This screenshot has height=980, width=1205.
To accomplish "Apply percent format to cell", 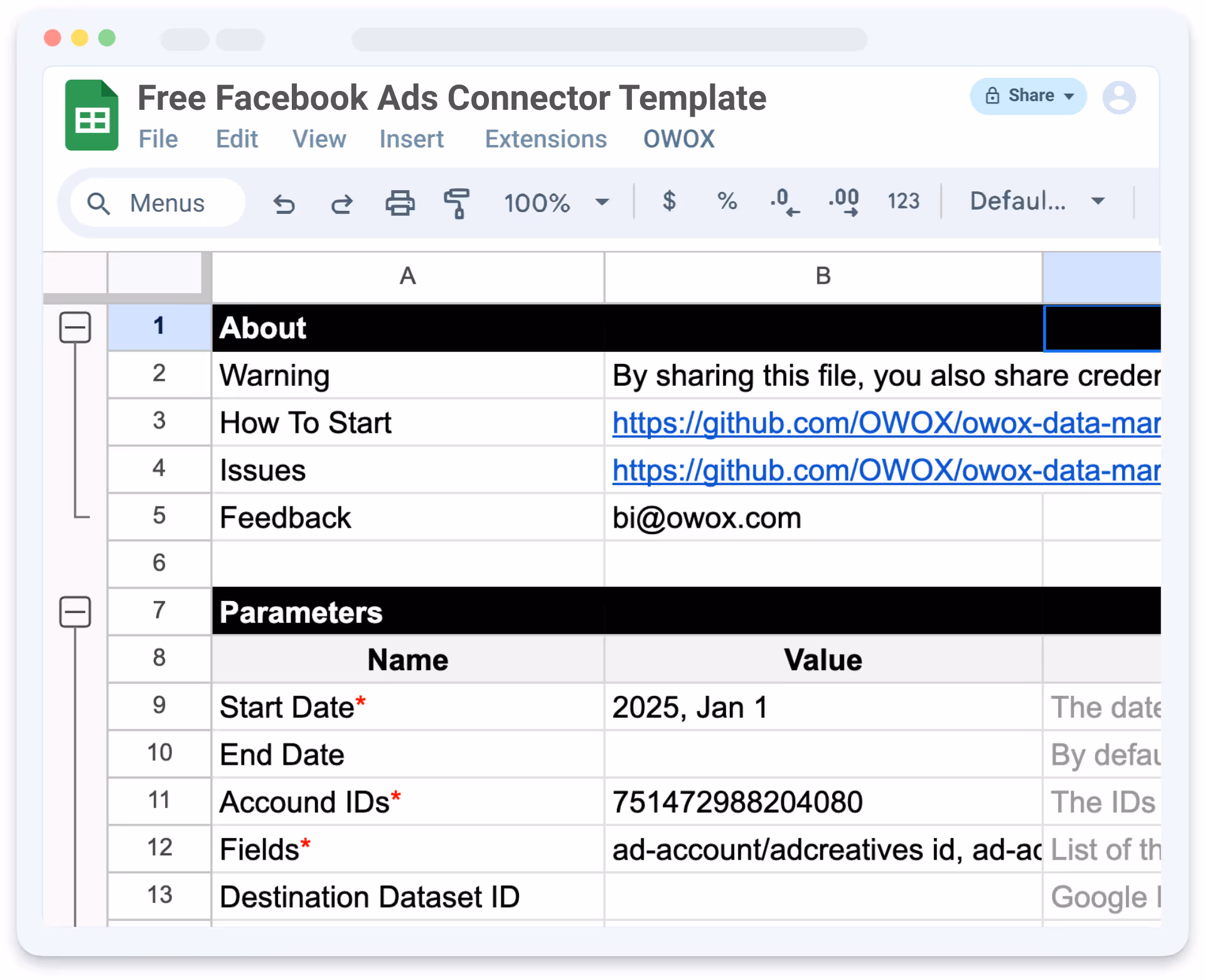I will [x=727, y=201].
